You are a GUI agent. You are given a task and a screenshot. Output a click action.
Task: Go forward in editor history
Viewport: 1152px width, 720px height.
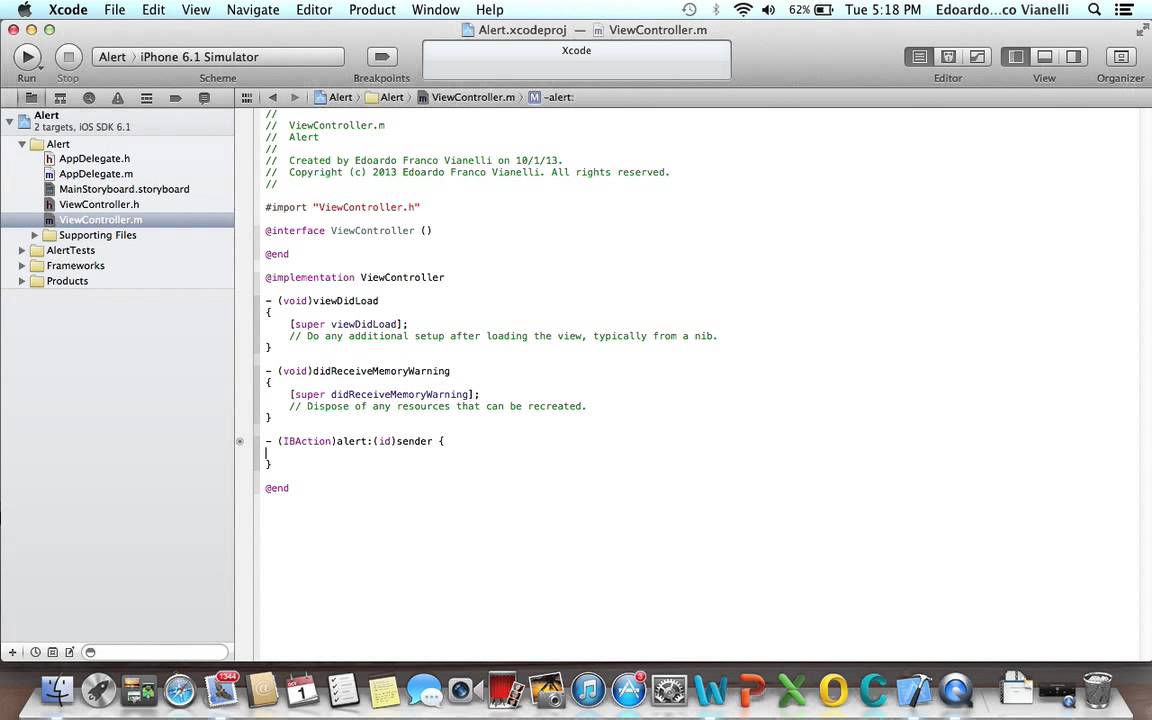[295, 97]
